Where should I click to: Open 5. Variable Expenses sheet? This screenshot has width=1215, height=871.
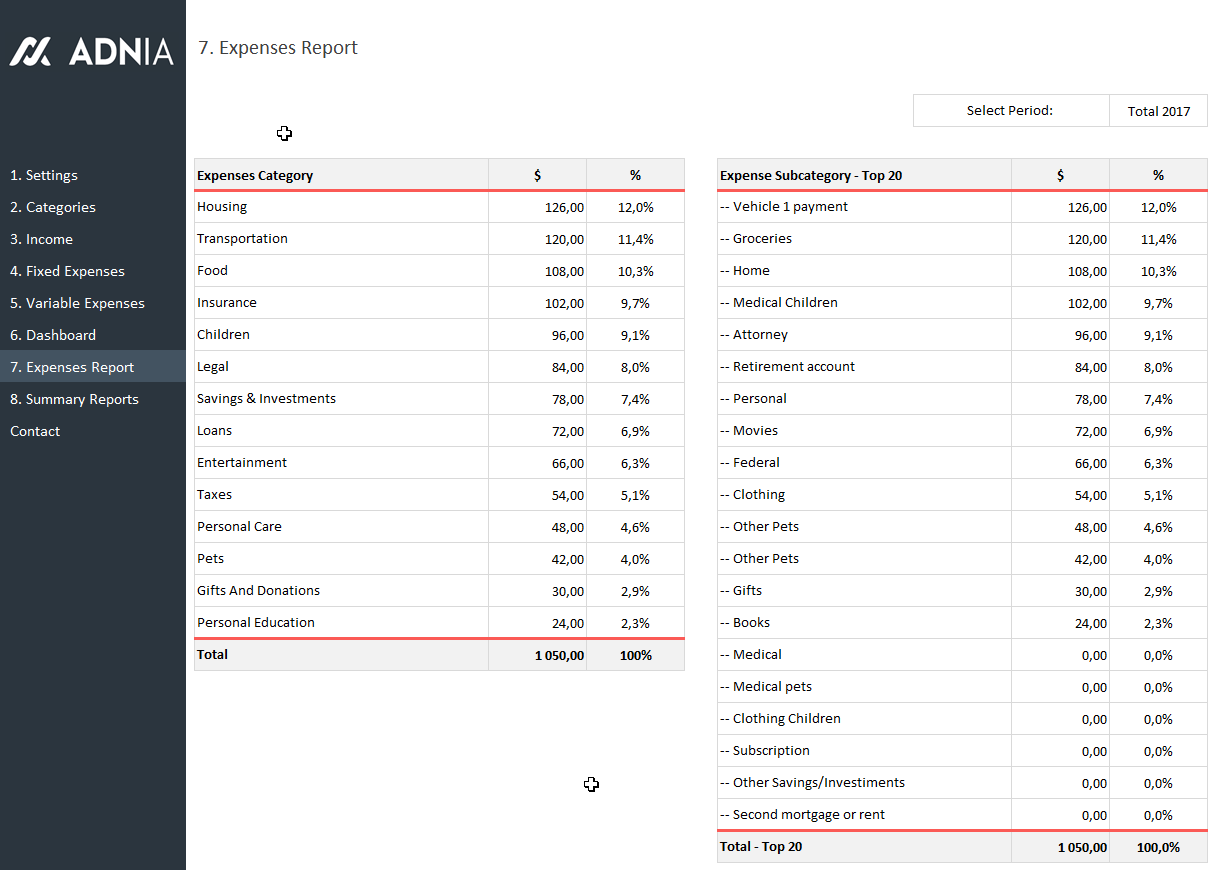[77, 303]
